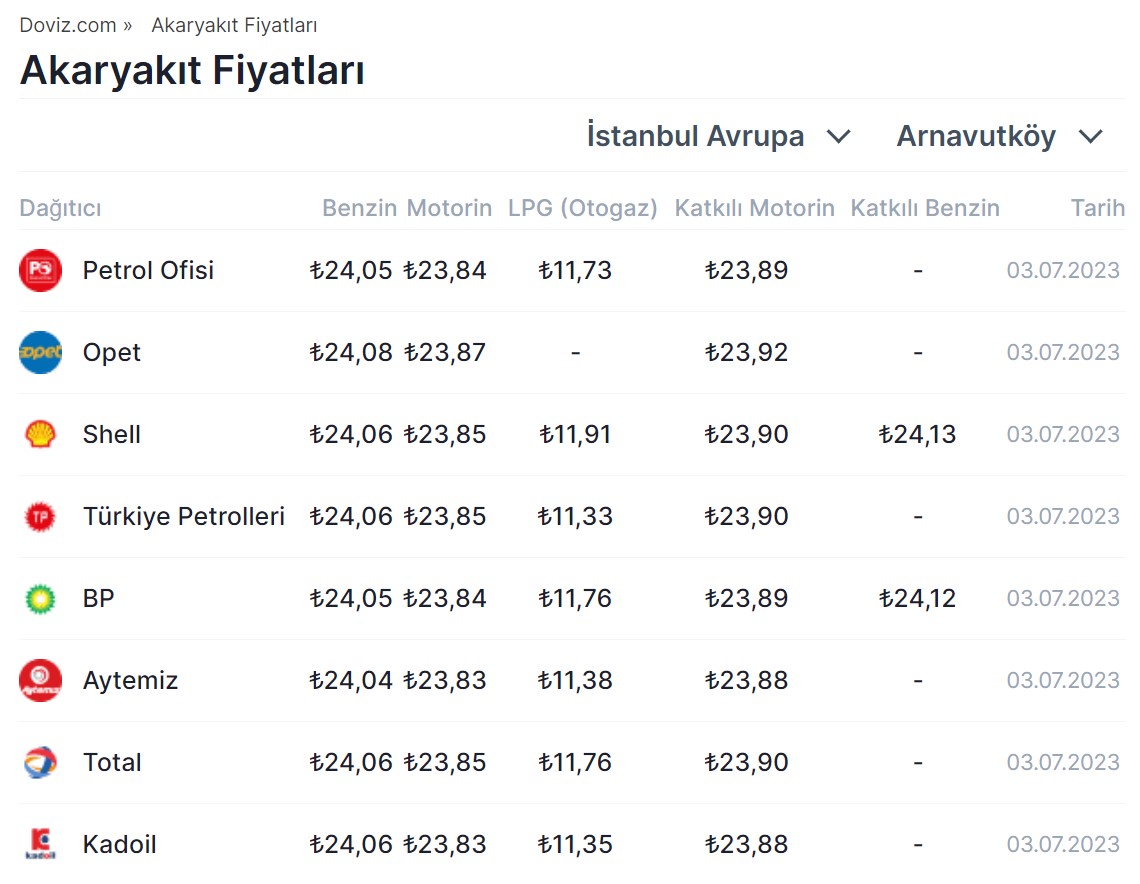Click the Opet brand logo
Screen dimensions: 1140x884
click(40, 353)
